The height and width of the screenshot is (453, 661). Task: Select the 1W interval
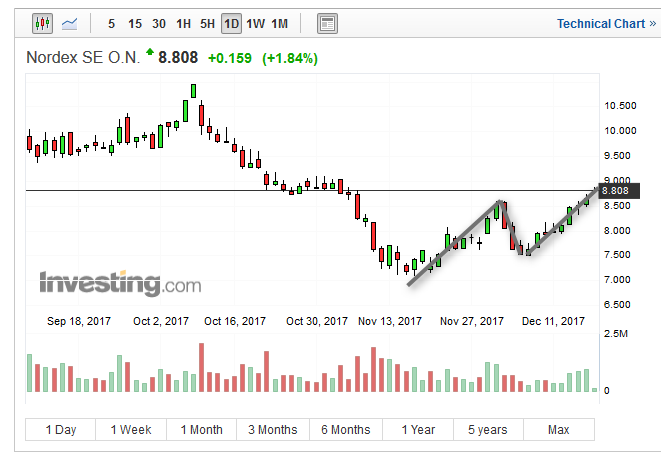[255, 24]
